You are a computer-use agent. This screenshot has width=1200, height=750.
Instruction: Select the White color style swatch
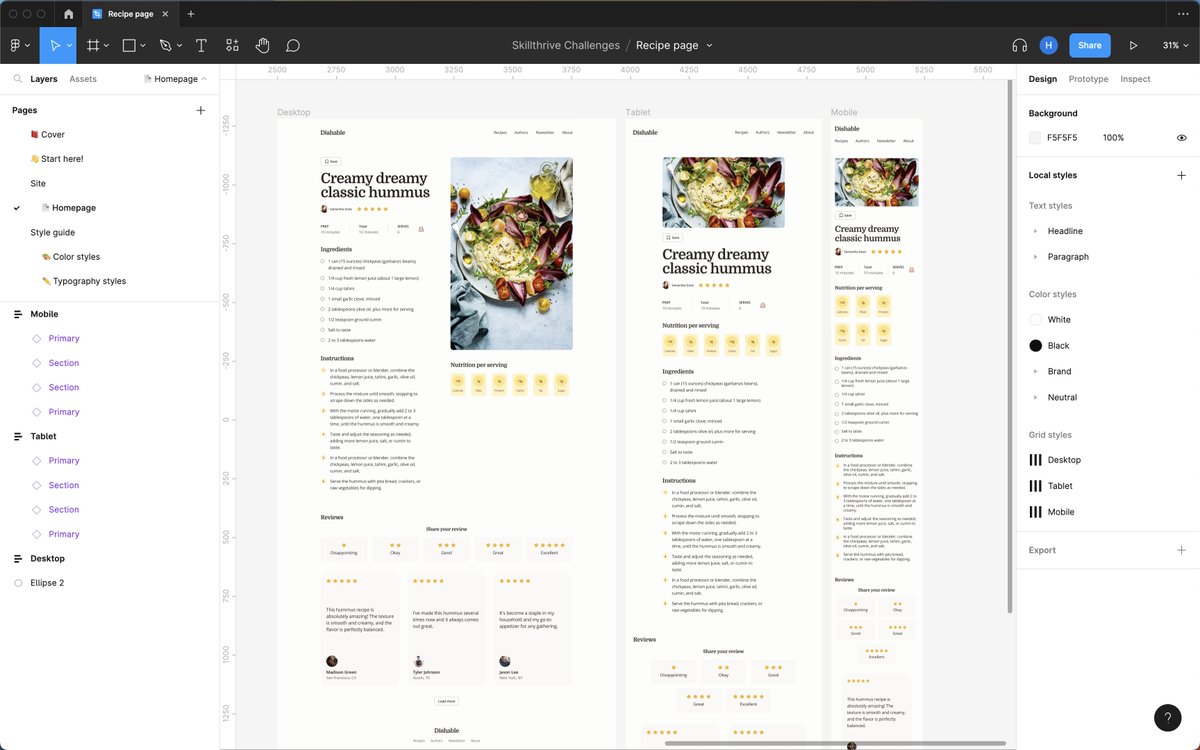click(x=1035, y=320)
